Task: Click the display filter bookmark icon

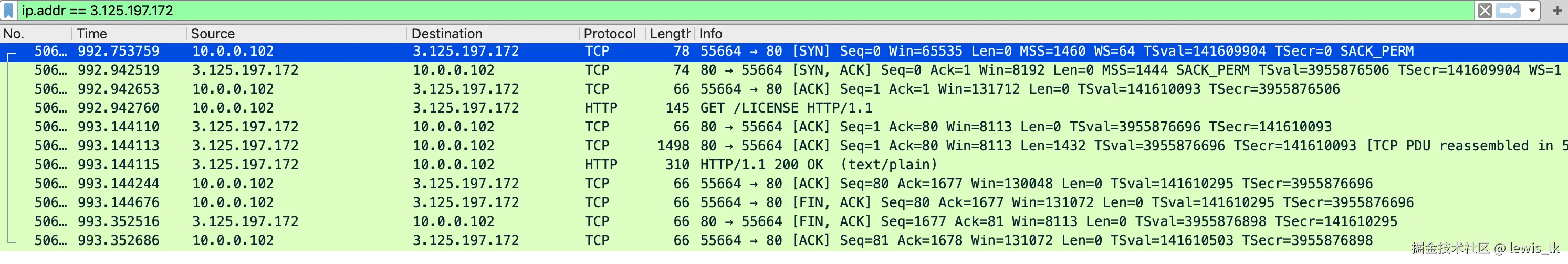Action: point(8,11)
